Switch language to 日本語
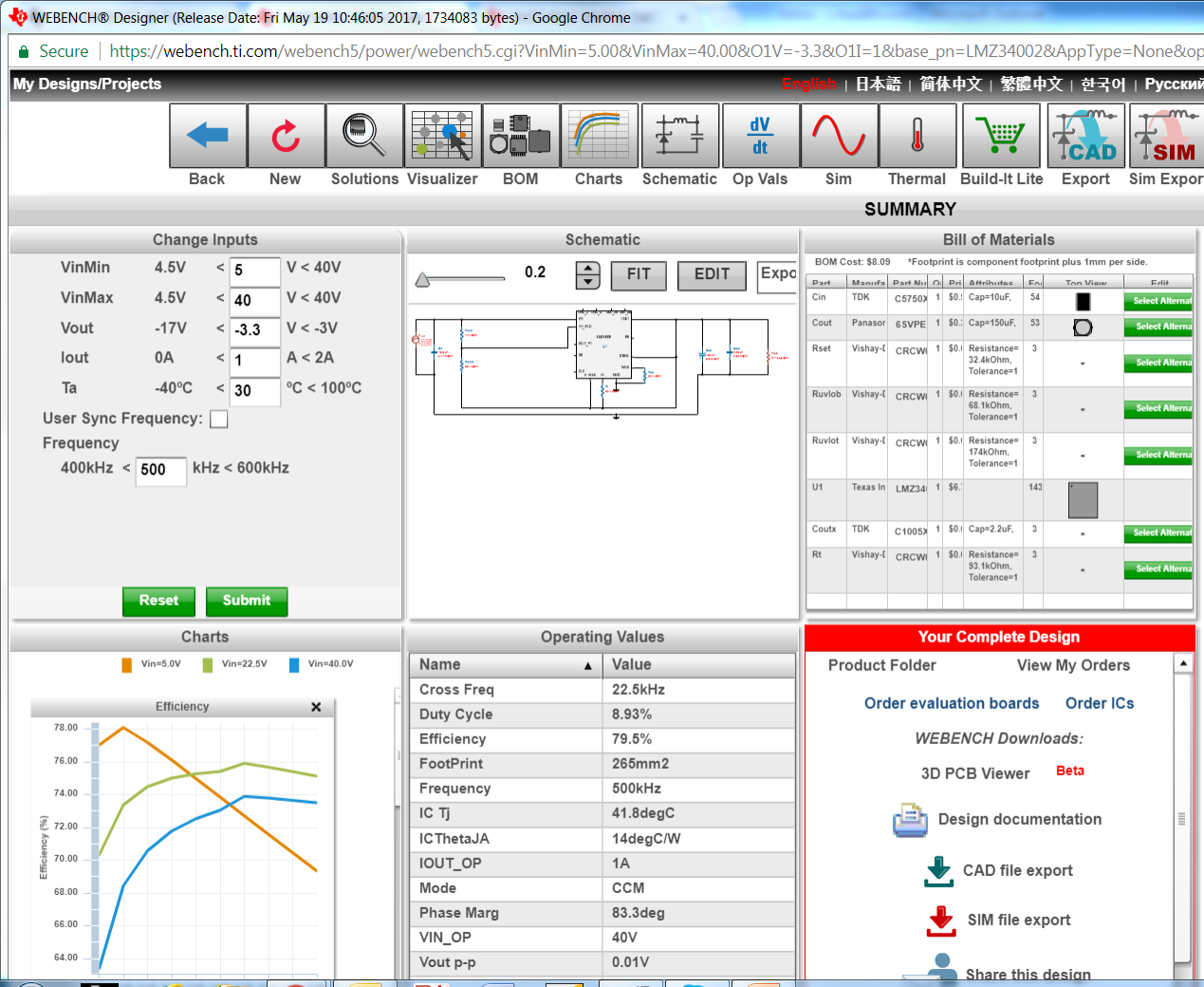Screen dimensions: 1204x987 (879, 84)
